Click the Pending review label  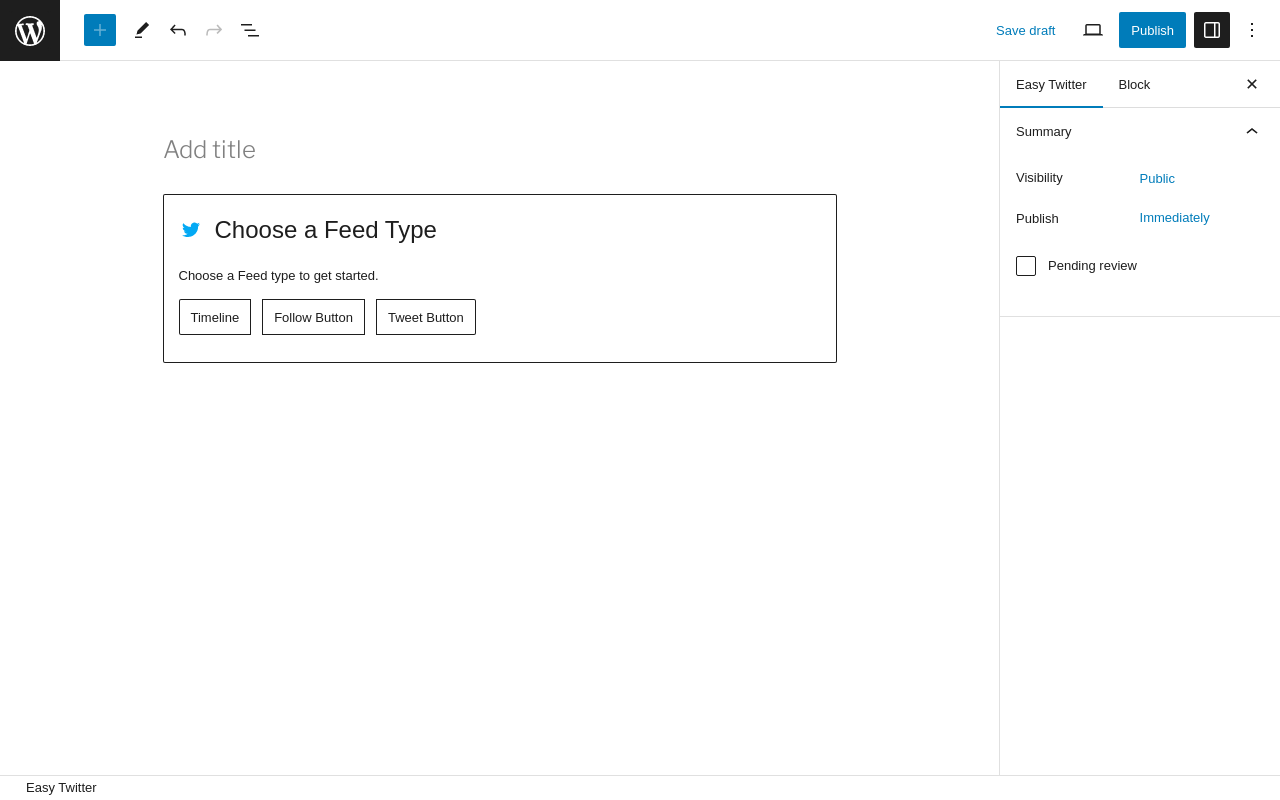(x=1092, y=266)
